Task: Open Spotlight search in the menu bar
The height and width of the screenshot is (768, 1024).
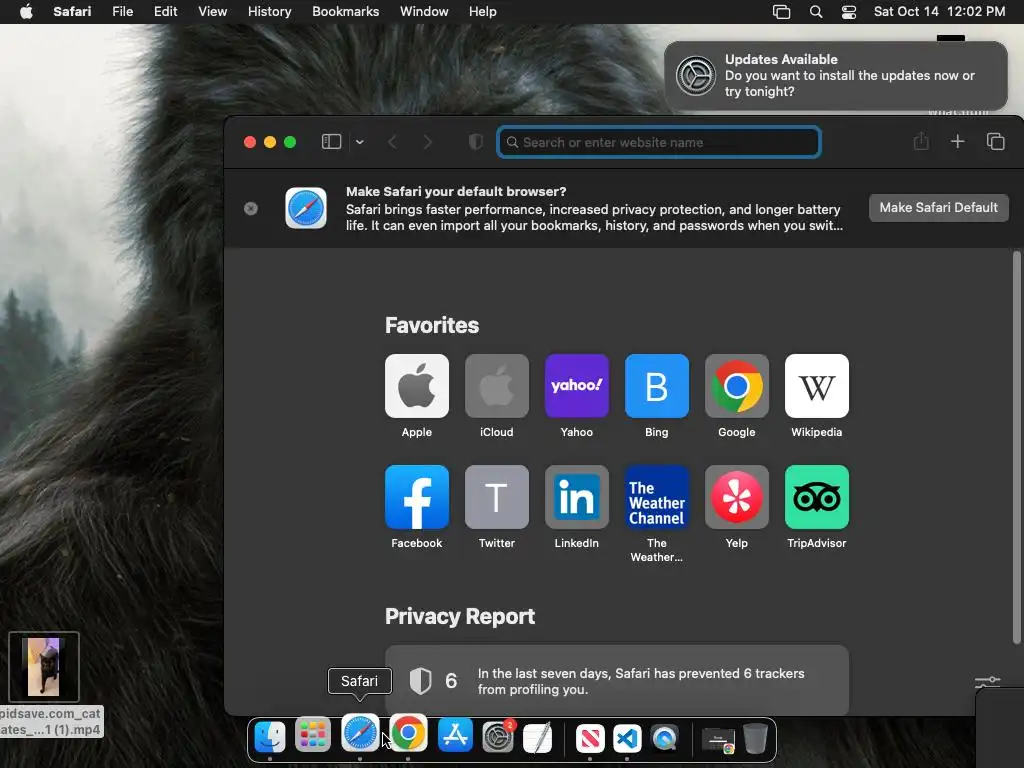Action: (x=816, y=12)
